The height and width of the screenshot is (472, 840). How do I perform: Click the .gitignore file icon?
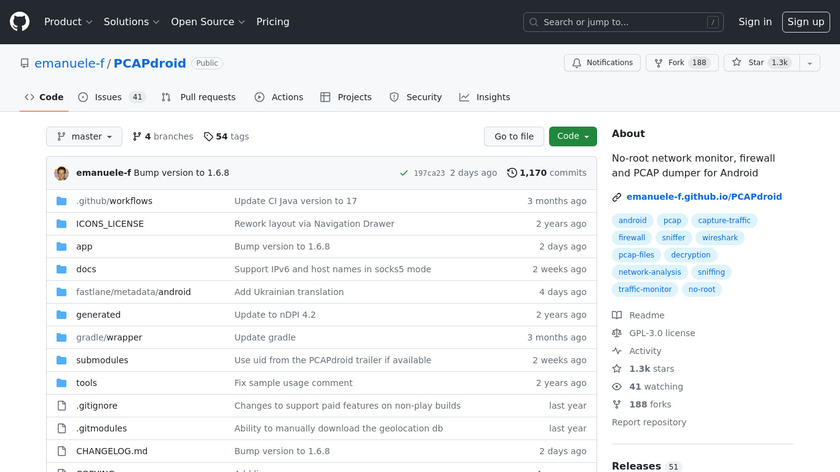(x=62, y=406)
